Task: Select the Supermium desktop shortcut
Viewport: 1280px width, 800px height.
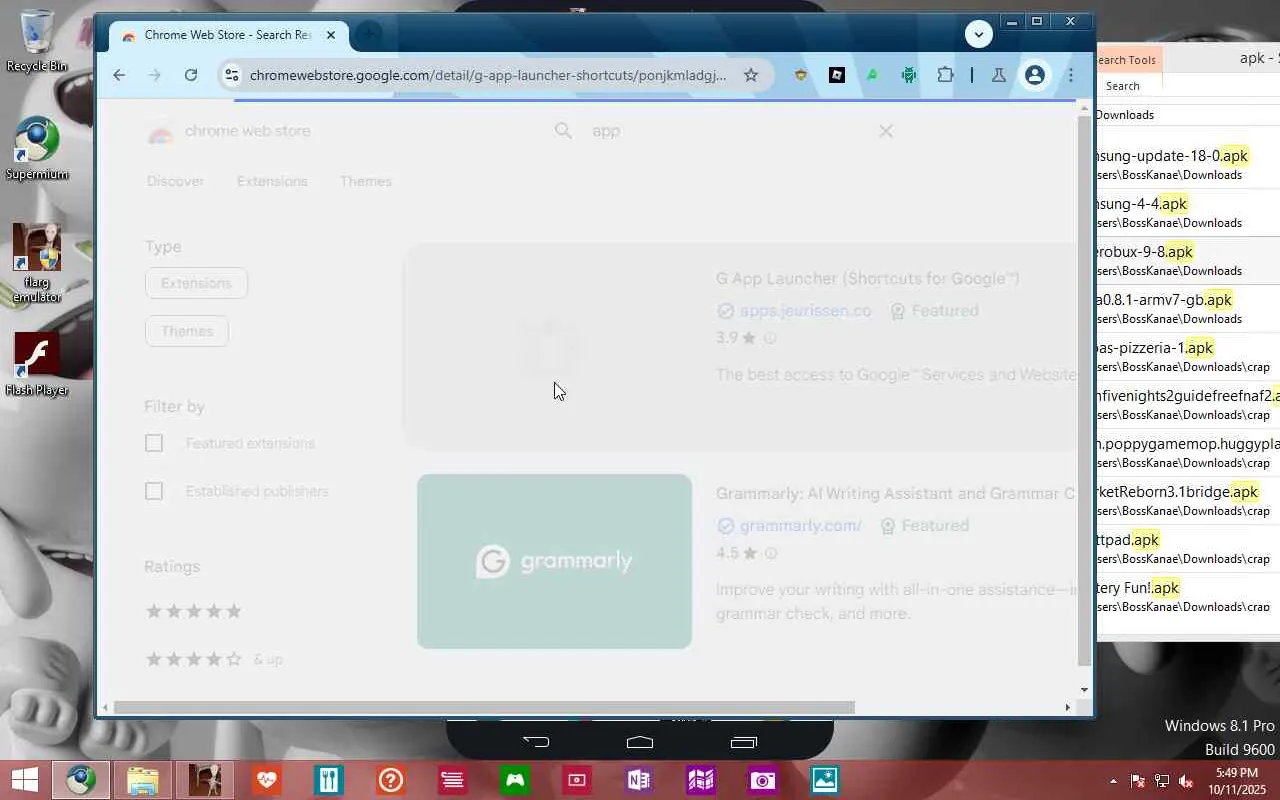Action: [37, 149]
